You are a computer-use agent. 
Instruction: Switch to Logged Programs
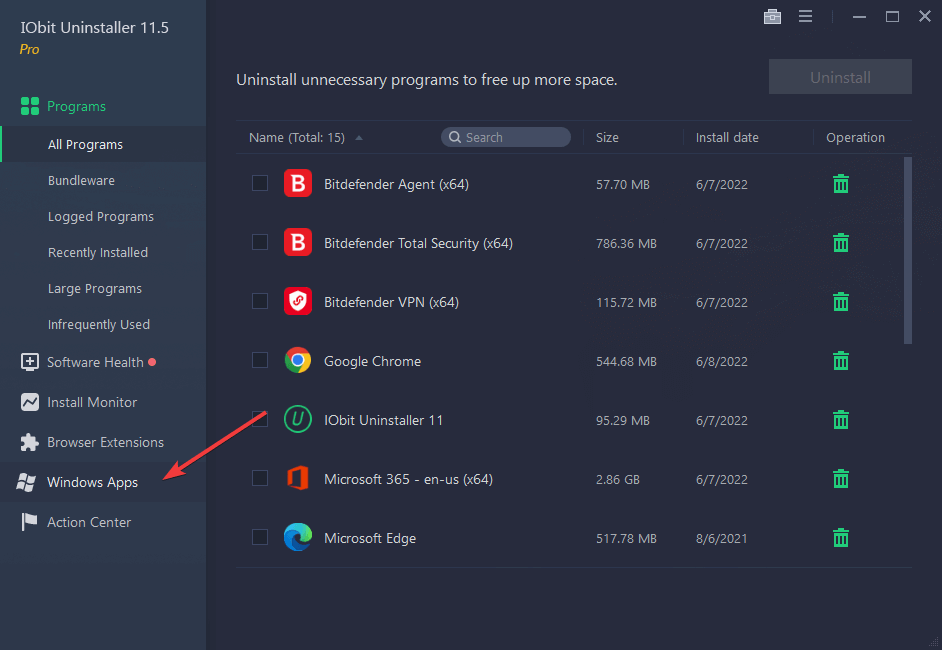pyautogui.click(x=103, y=216)
